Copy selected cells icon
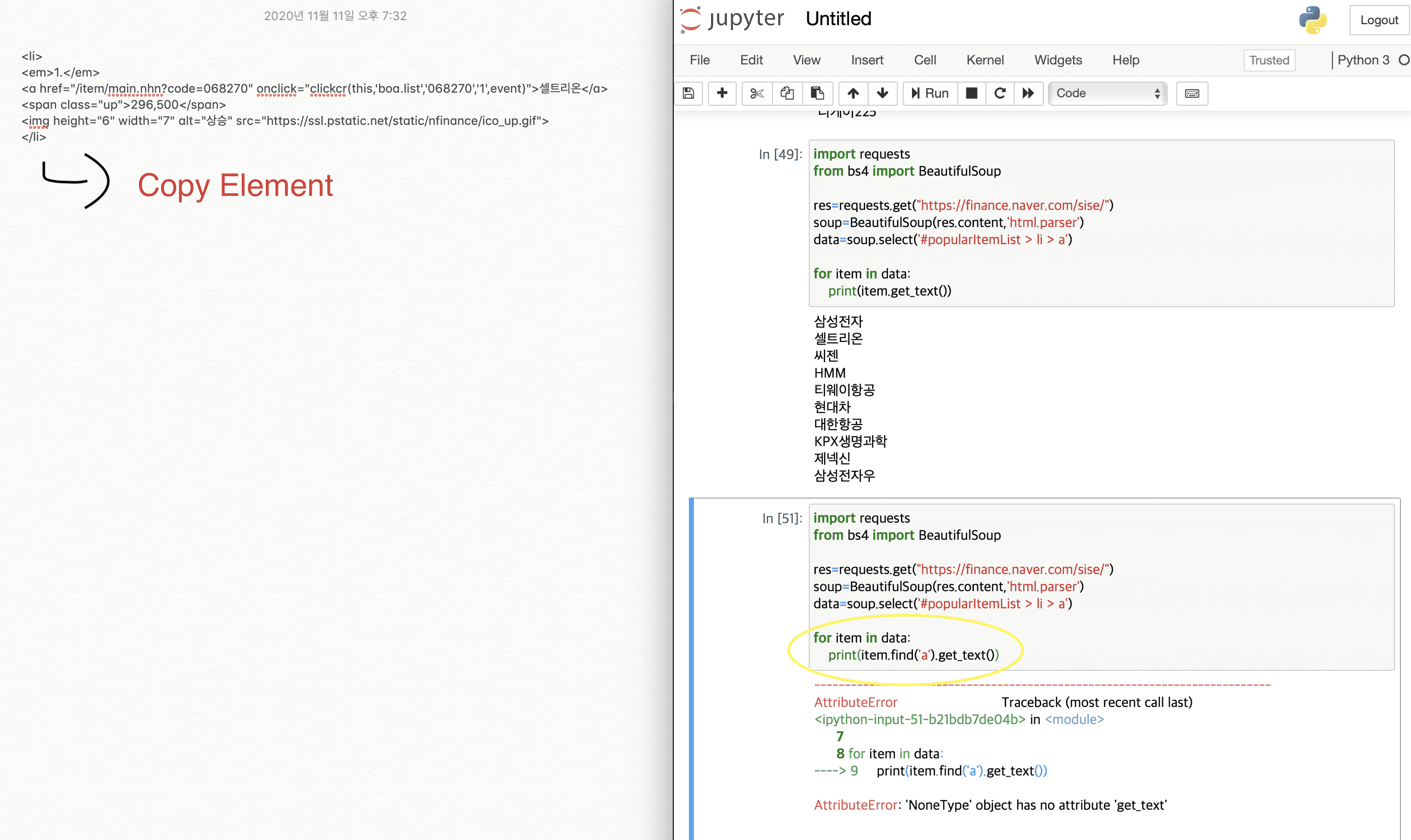The image size is (1411, 840). click(x=787, y=93)
